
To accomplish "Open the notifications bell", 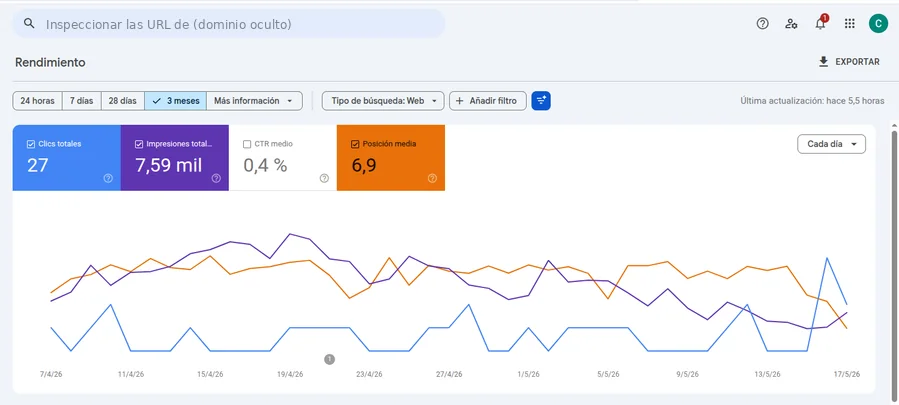I will [x=820, y=24].
